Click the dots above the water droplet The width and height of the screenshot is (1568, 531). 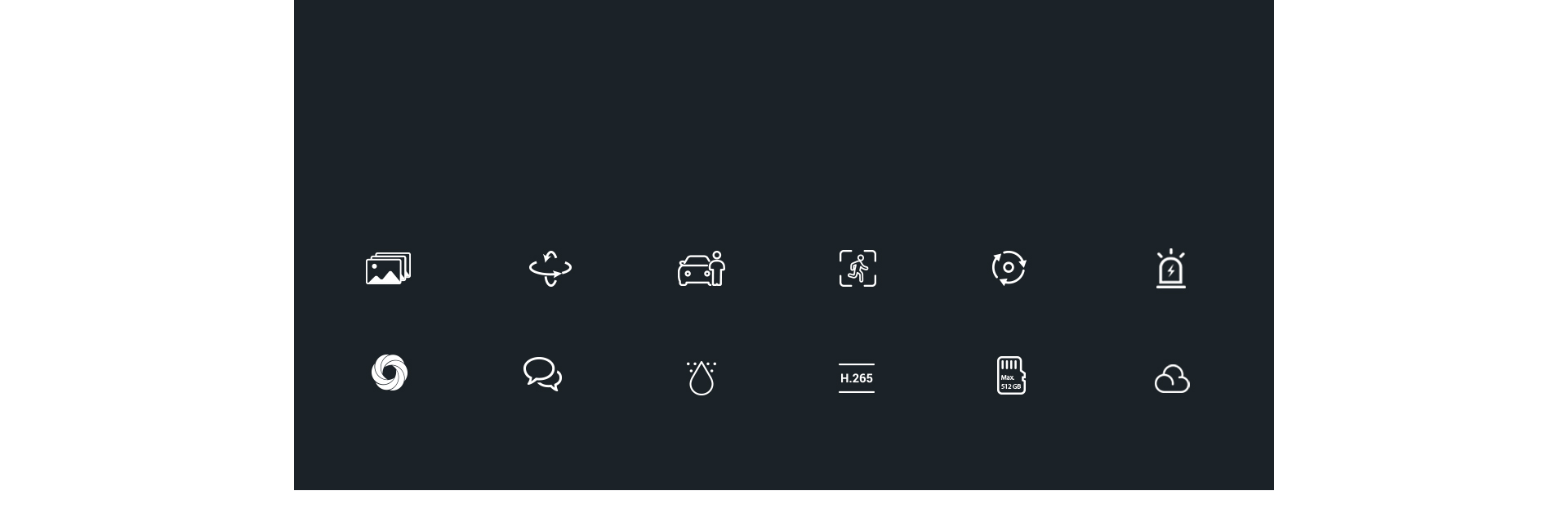[x=702, y=365]
